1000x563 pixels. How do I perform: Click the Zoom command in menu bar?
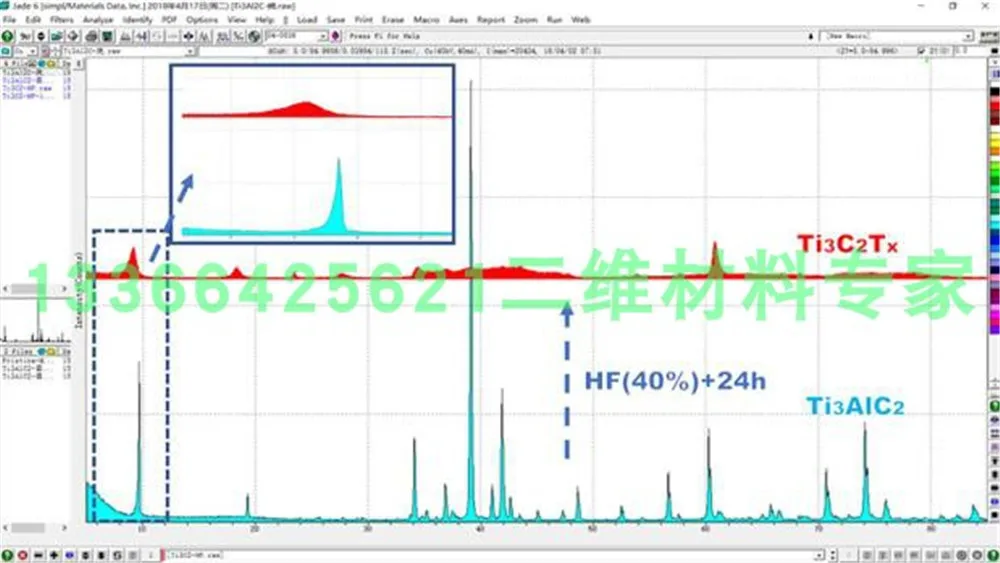tap(526, 20)
